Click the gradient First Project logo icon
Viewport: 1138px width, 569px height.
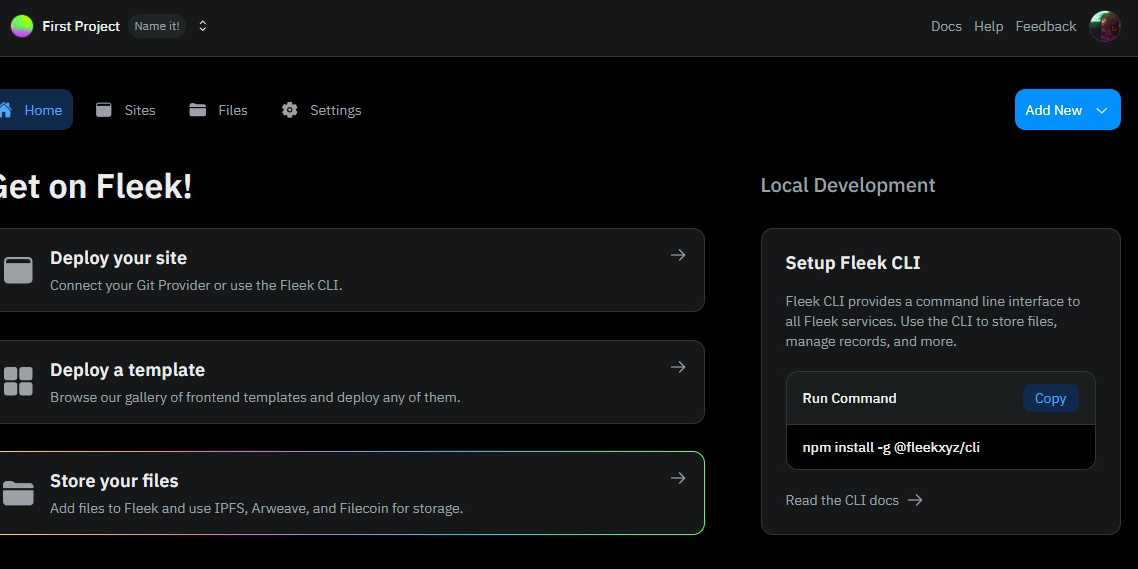point(22,26)
